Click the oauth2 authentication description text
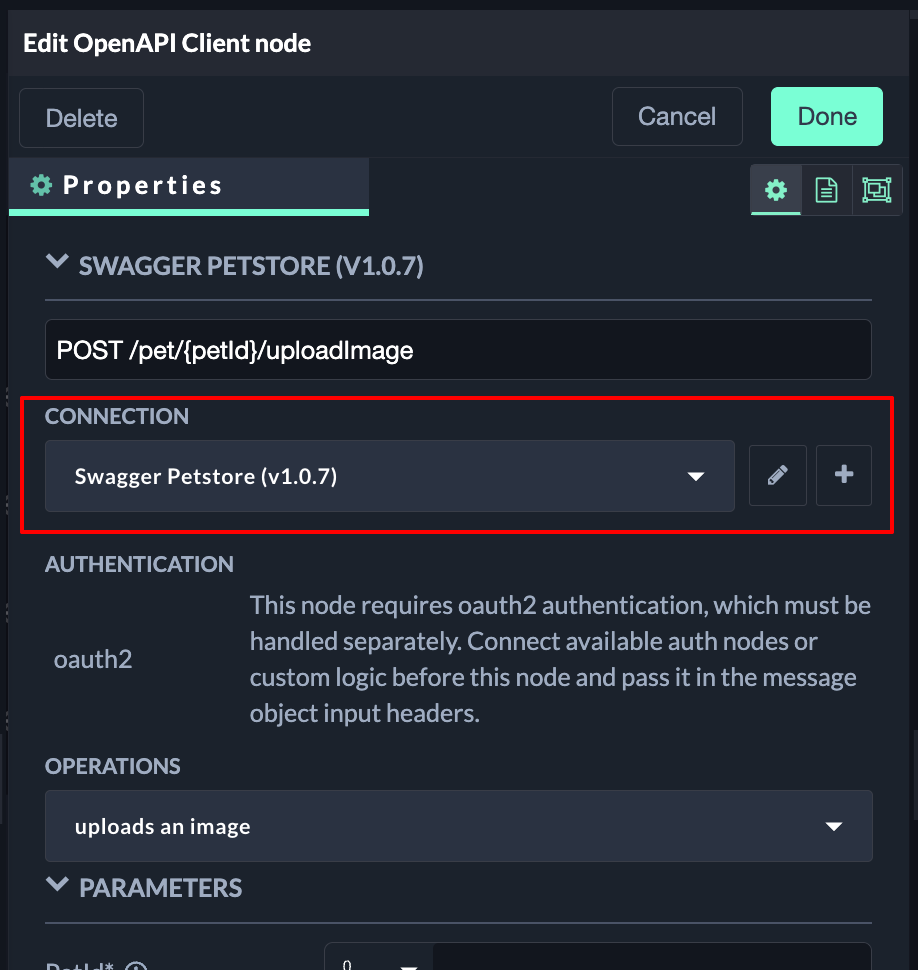 560,659
